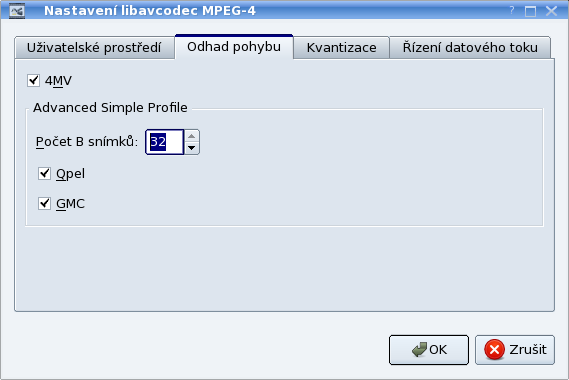Image resolution: width=569 pixels, height=380 pixels.
Task: Open the Uživatelské prostředí tab
Action: pos(94,48)
